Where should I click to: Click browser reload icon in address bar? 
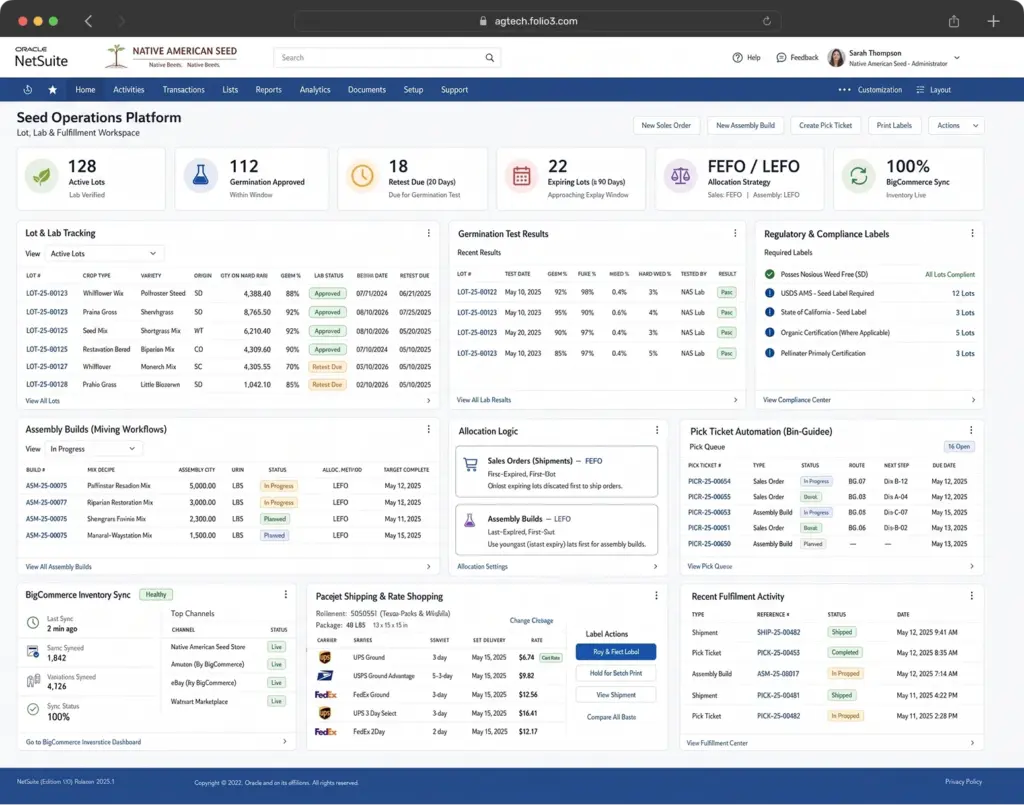tap(767, 21)
